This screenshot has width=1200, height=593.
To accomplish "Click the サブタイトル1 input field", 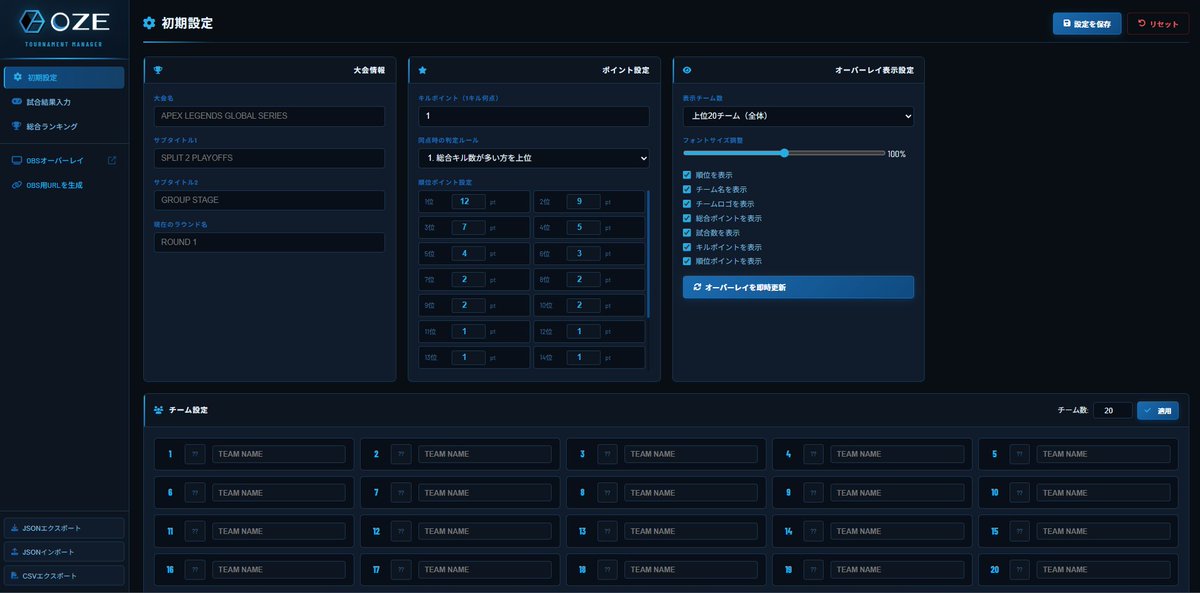I will pos(269,158).
